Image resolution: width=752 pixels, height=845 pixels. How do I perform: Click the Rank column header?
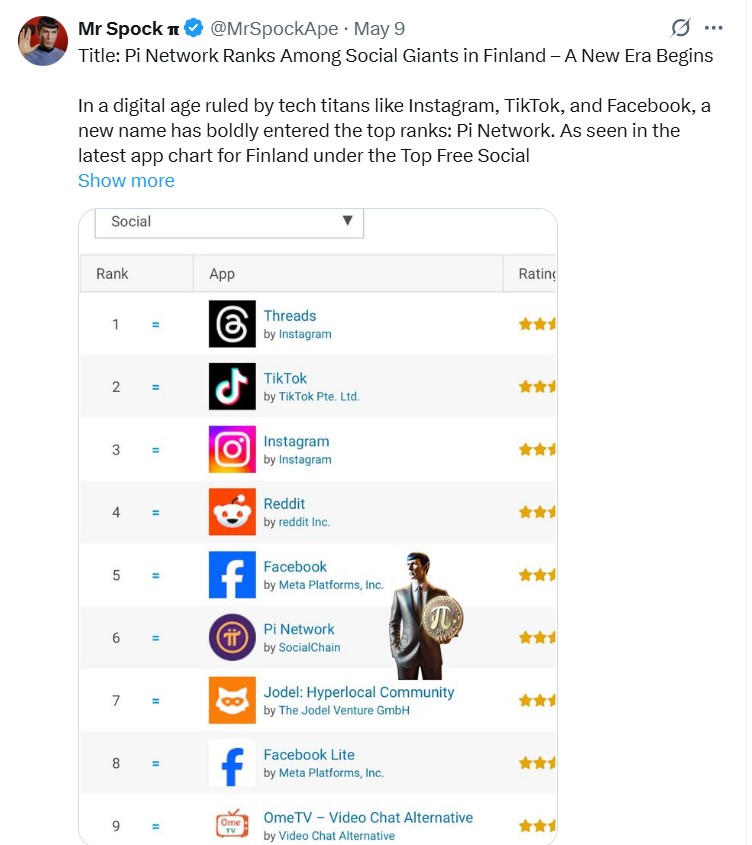pyautogui.click(x=112, y=273)
